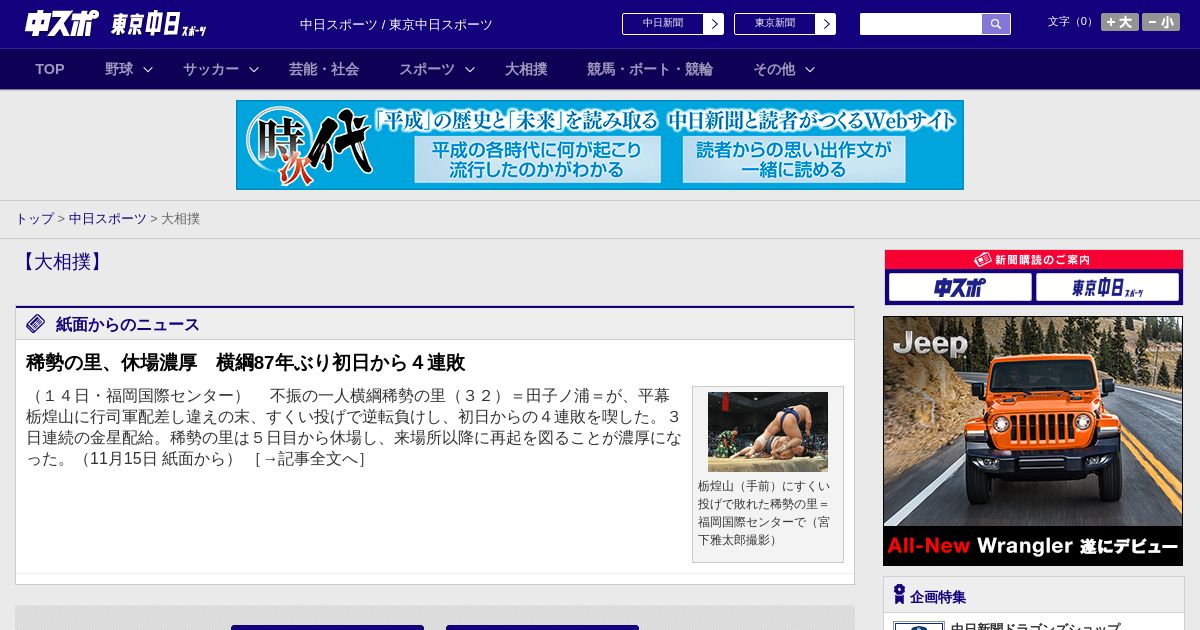This screenshot has height=630, width=1200.
Task: Open the sumo match photo thumbnail
Action: pos(768,432)
